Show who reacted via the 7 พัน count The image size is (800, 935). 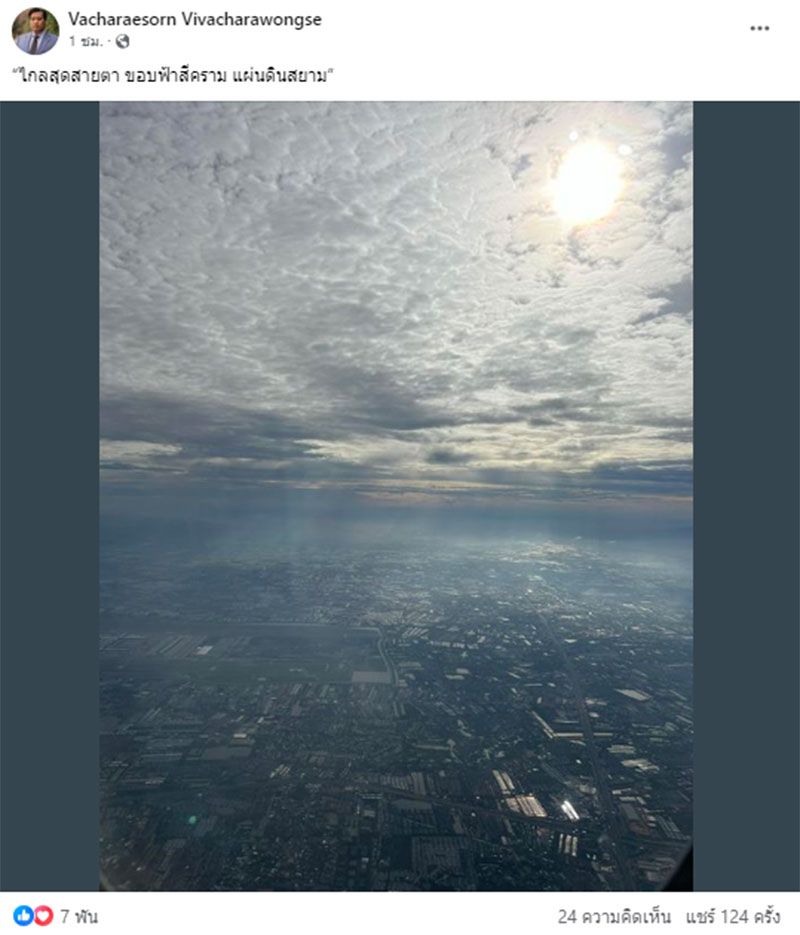click(79, 916)
